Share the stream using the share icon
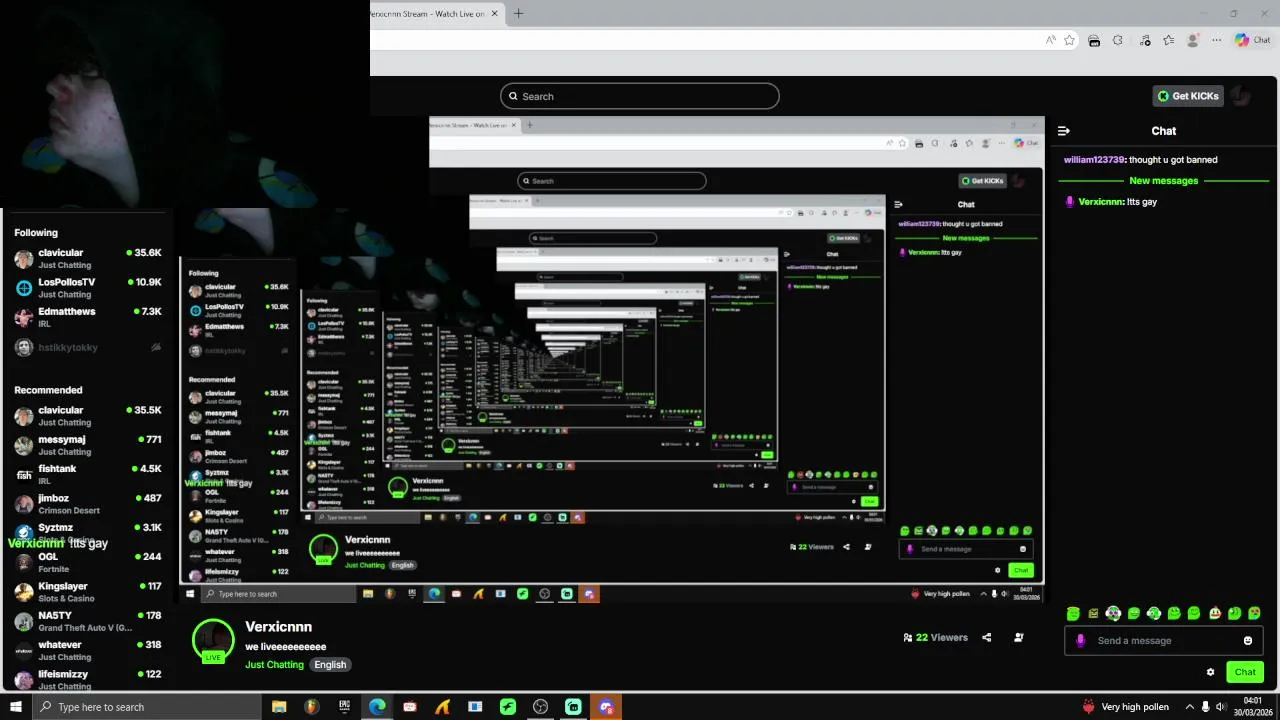This screenshot has width=1280, height=720. [x=987, y=637]
